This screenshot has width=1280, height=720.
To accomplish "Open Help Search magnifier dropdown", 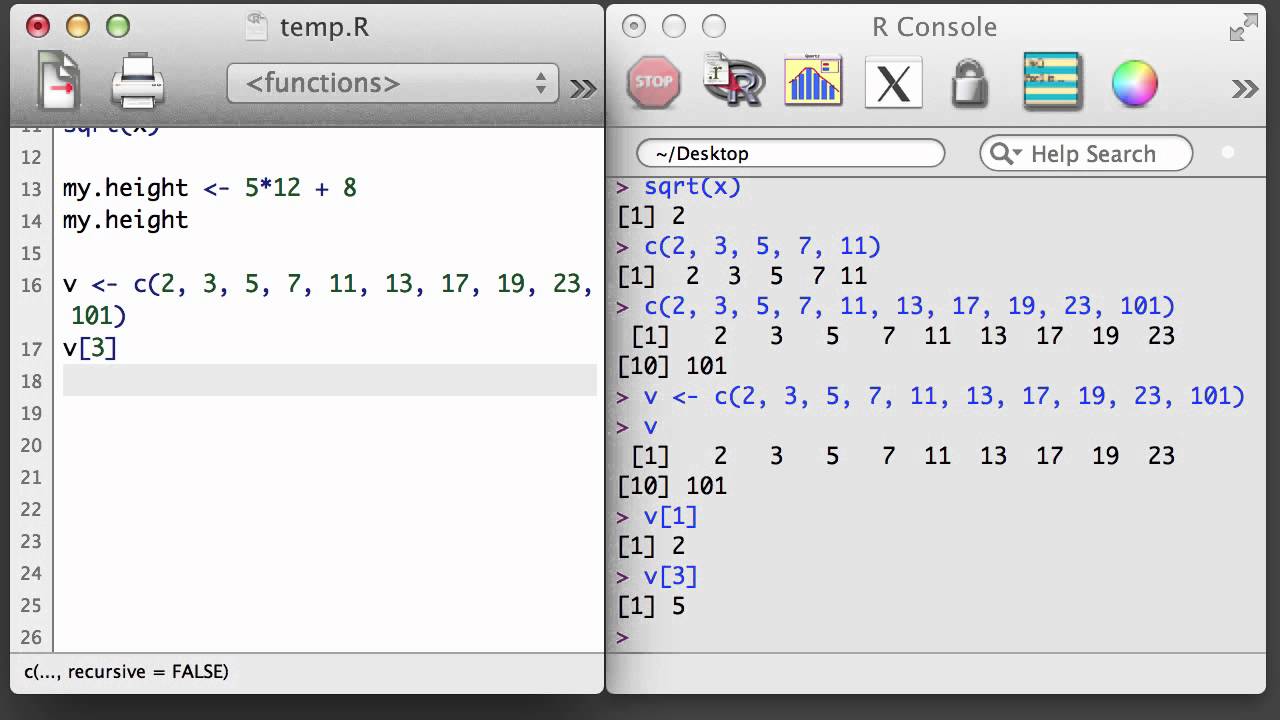I will [1003, 154].
